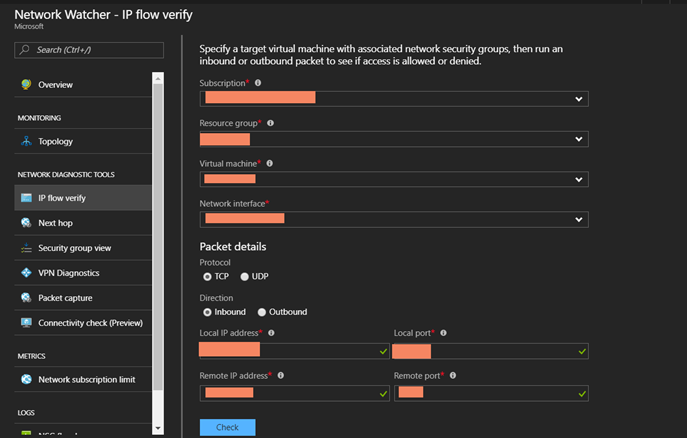Click the Security group view icon

pos(26,248)
